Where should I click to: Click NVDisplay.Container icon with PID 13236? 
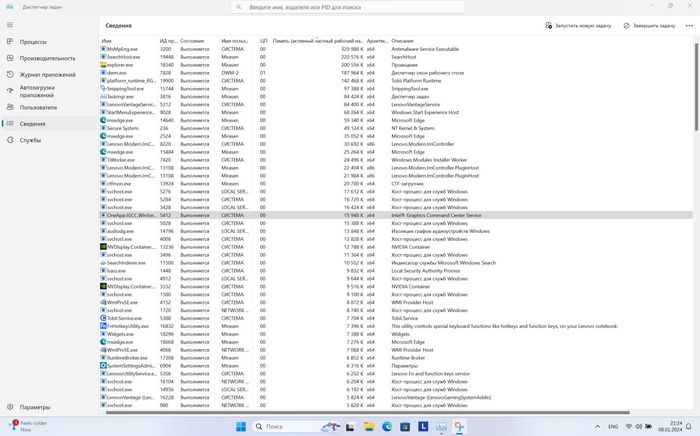coord(103,247)
